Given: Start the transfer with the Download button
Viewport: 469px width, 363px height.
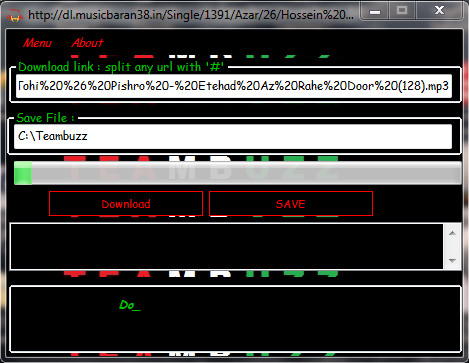Looking at the screenshot, I should (x=126, y=204).
